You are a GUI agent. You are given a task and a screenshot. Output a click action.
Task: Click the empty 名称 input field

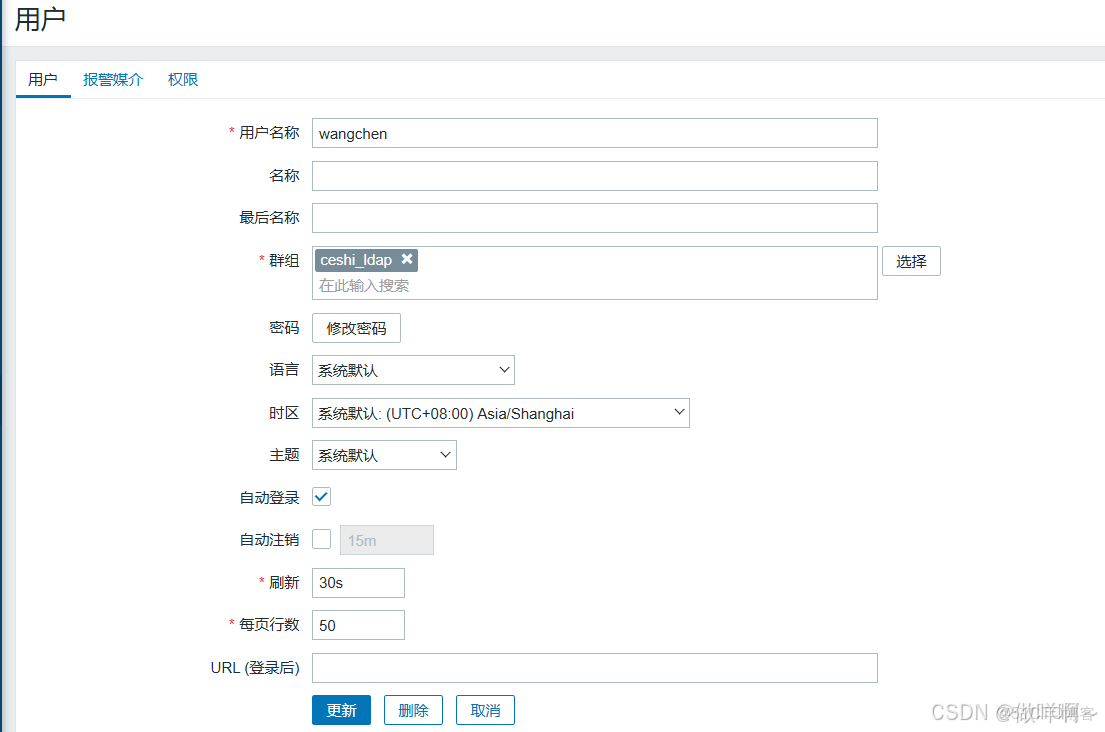tap(595, 175)
